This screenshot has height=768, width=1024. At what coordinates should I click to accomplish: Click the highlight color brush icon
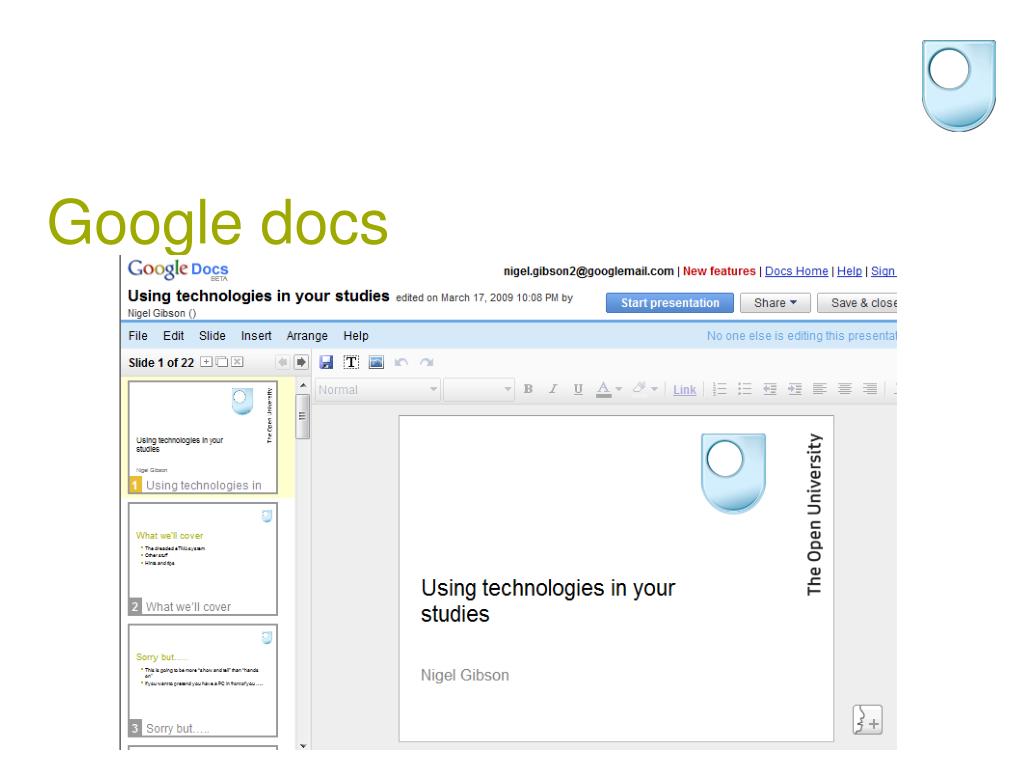click(x=639, y=389)
